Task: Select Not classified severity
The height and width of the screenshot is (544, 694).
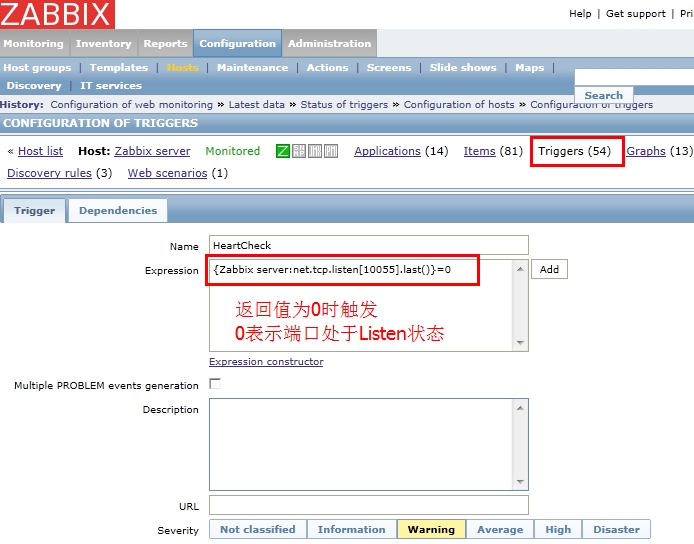Action: [x=258, y=529]
